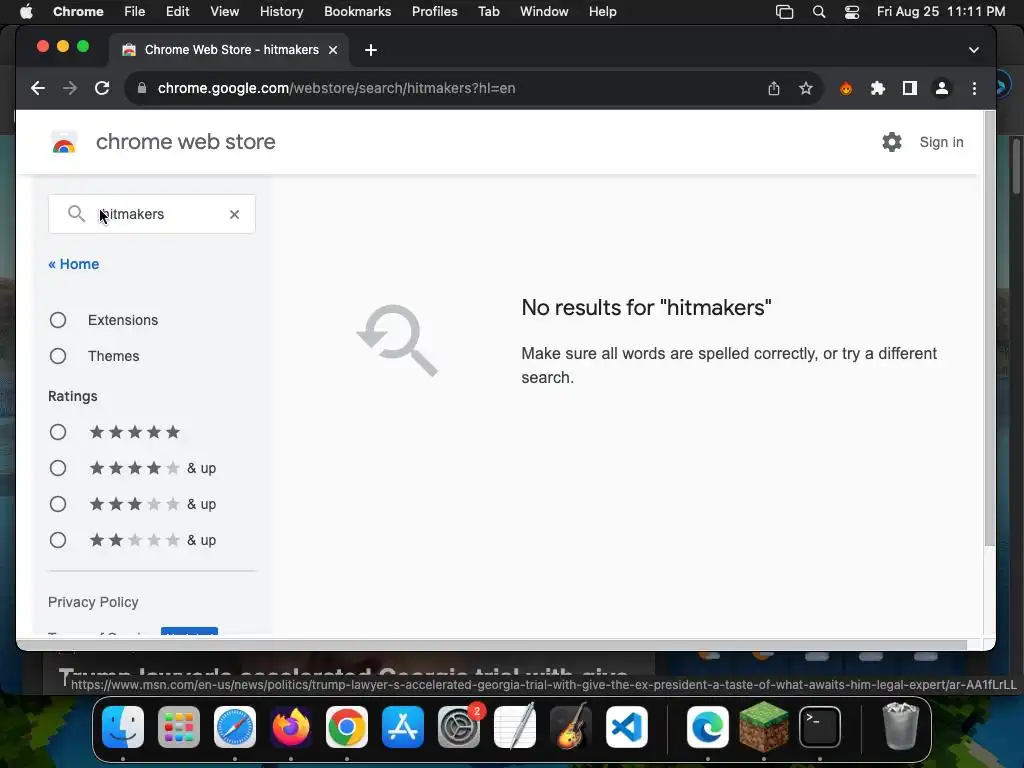Clear the hitmakers search text

pyautogui.click(x=234, y=214)
